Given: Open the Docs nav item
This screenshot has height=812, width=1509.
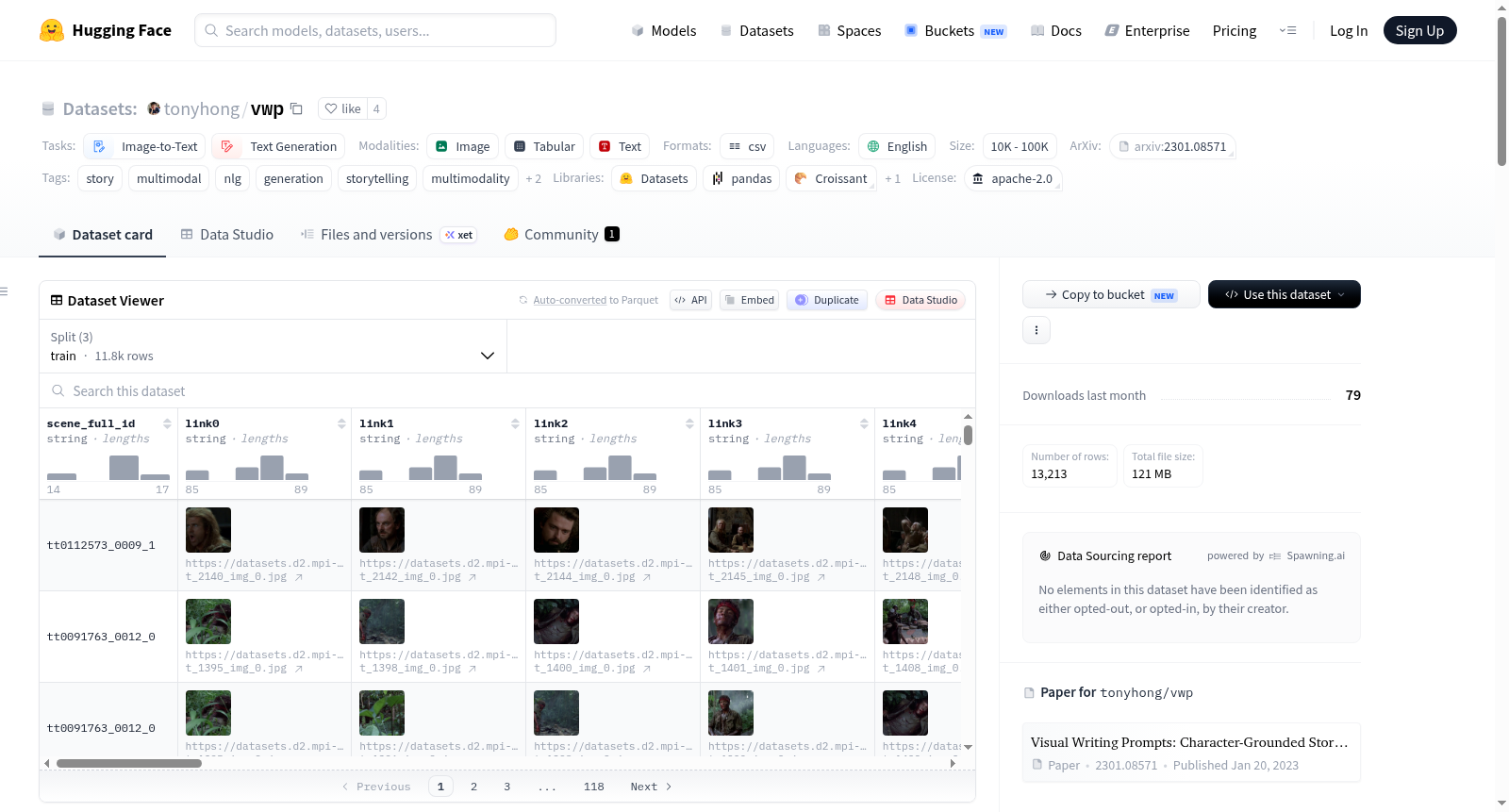Looking at the screenshot, I should 1056,30.
